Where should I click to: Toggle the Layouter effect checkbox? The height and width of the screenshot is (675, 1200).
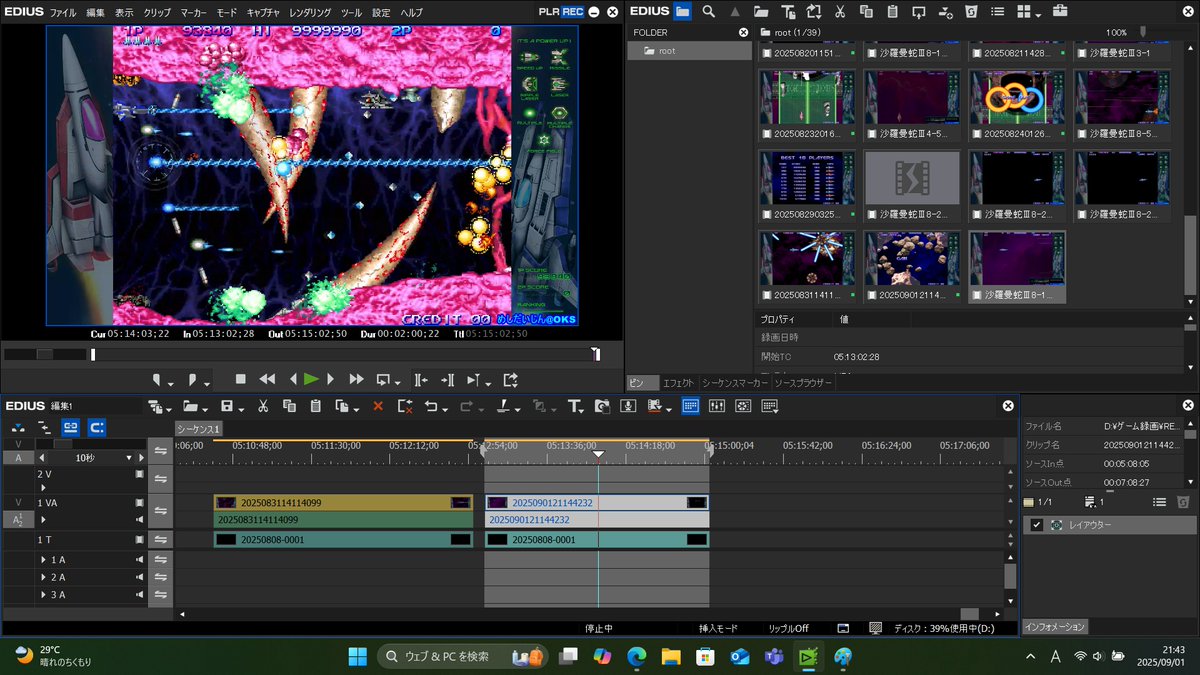(1037, 525)
